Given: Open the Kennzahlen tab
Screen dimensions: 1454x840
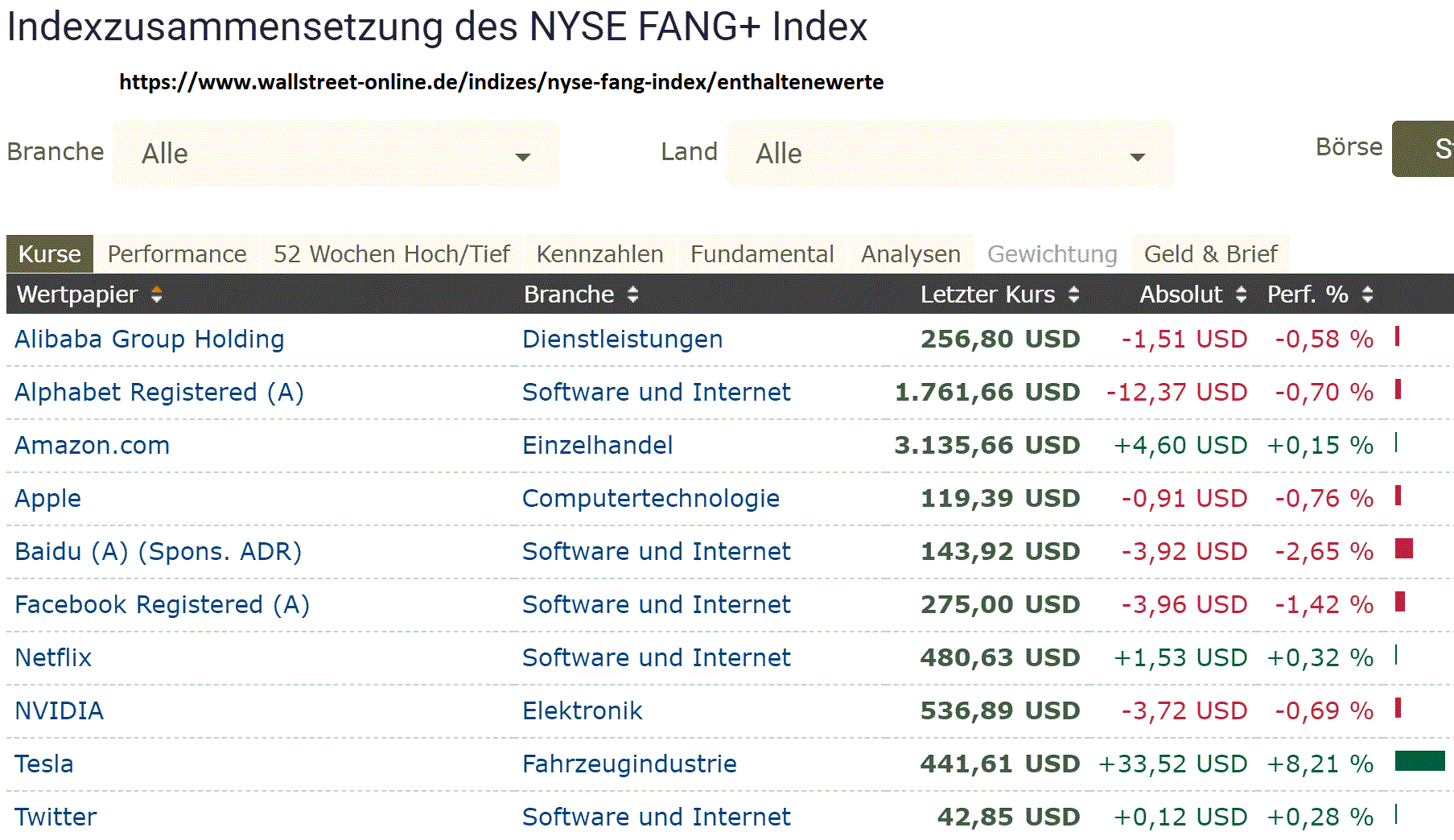Looking at the screenshot, I should point(599,254).
